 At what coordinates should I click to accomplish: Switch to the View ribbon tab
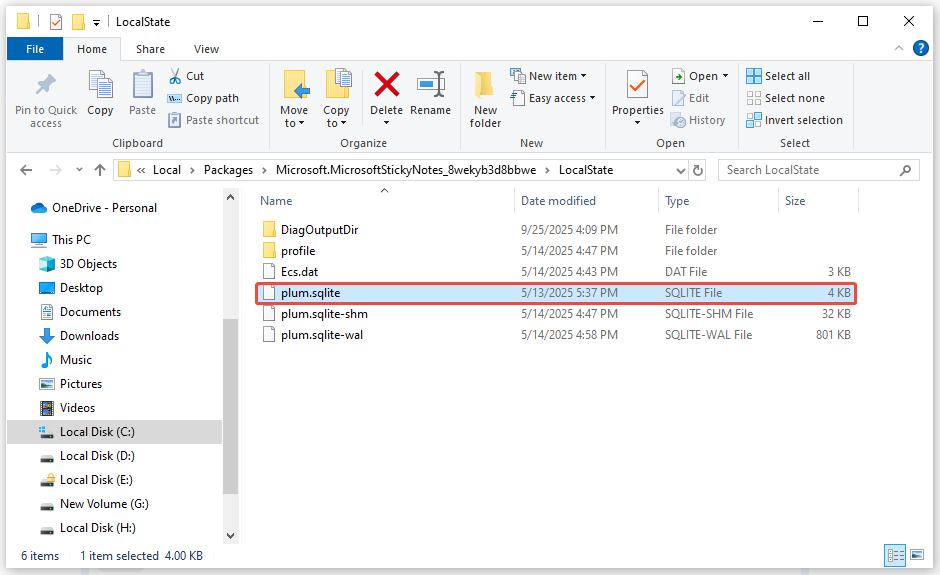[x=206, y=49]
